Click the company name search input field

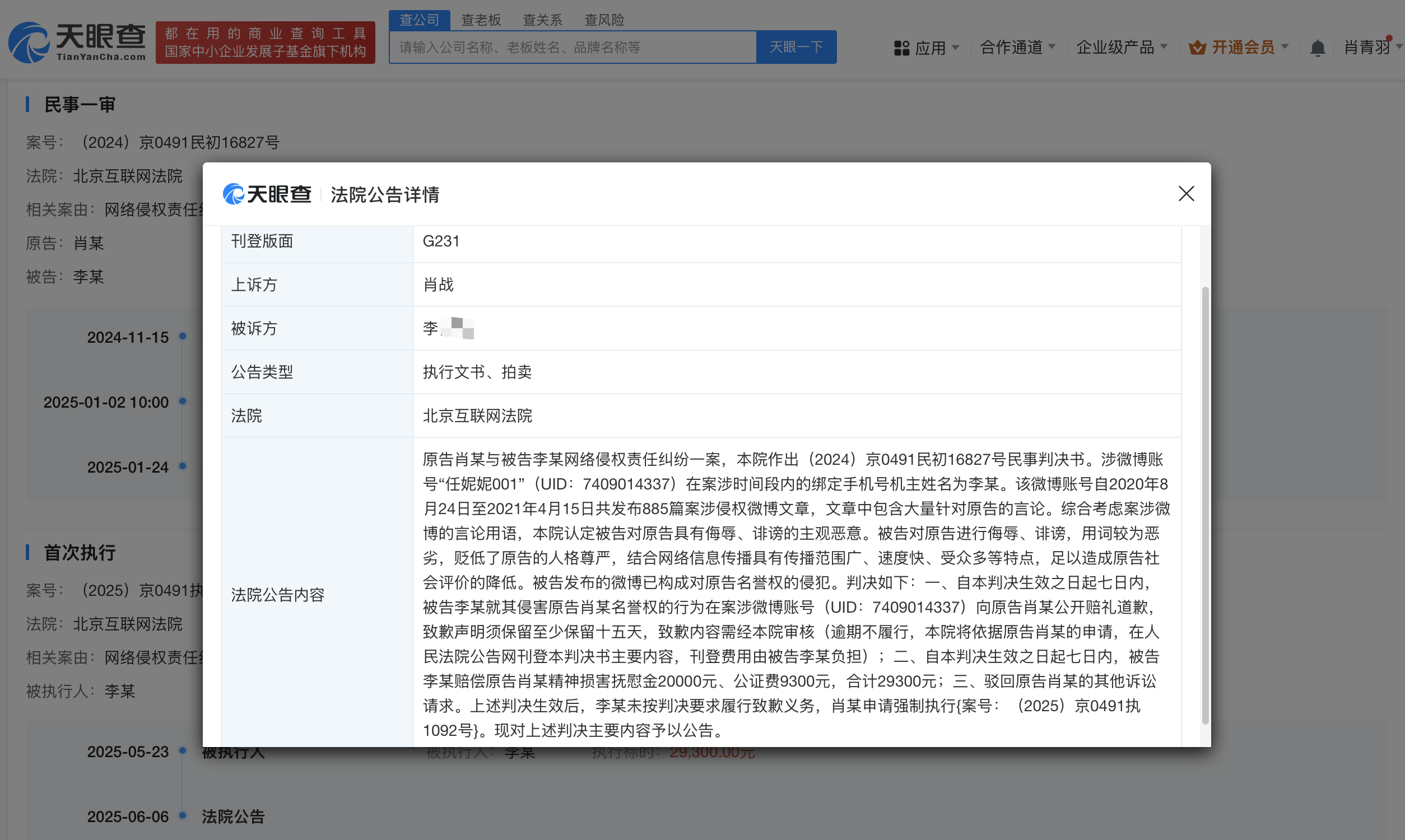tap(572, 48)
